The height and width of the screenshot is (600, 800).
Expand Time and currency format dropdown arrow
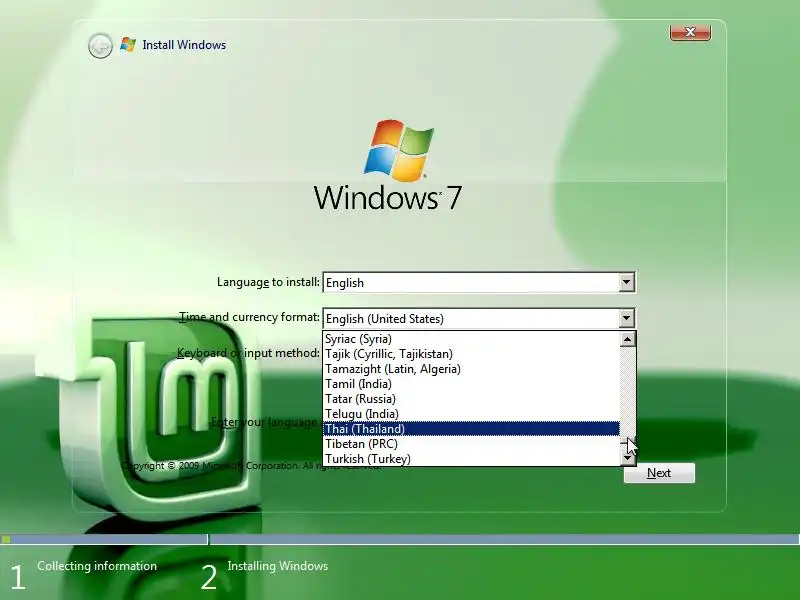pyautogui.click(x=627, y=318)
